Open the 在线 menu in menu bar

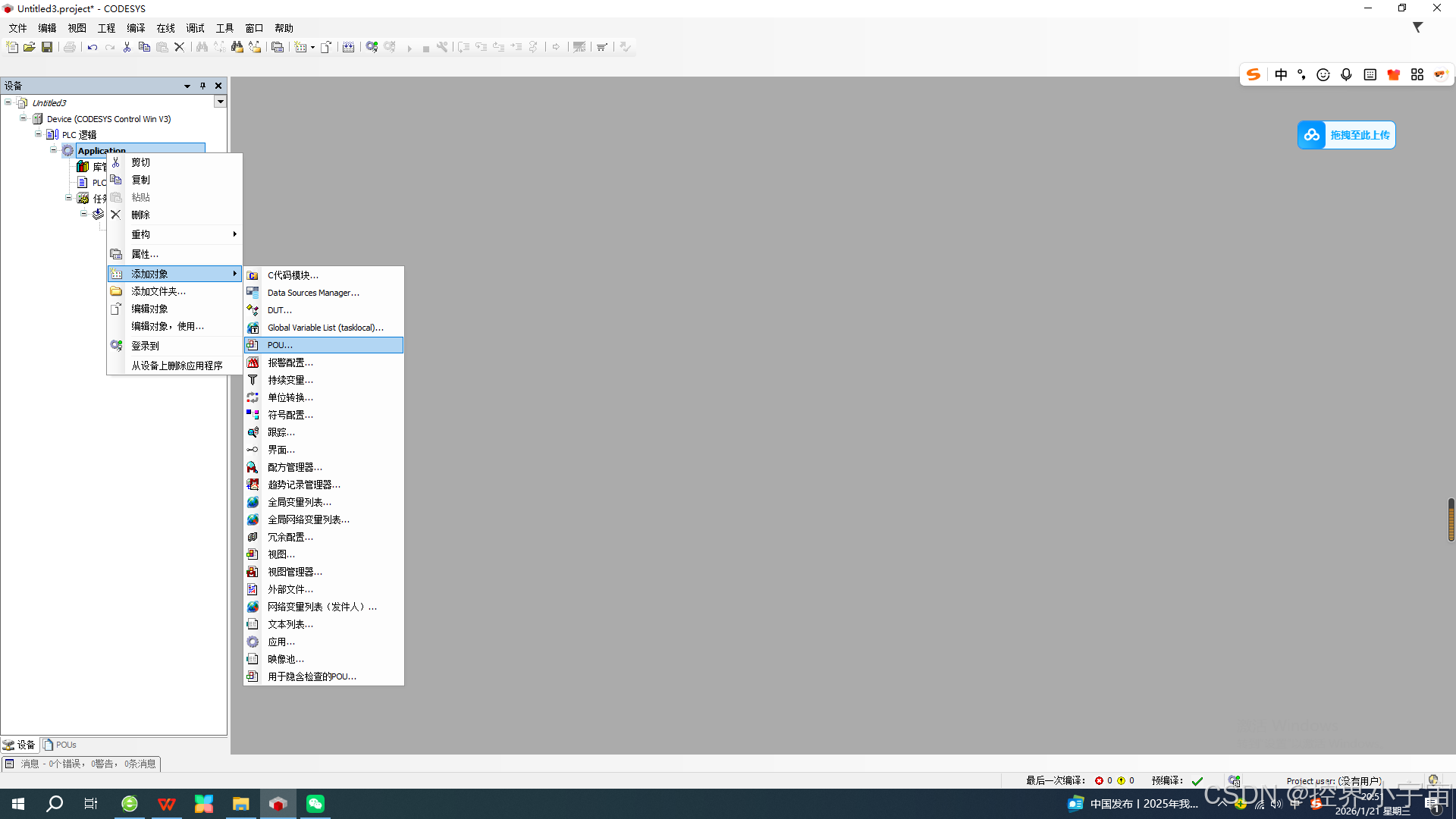click(165, 28)
